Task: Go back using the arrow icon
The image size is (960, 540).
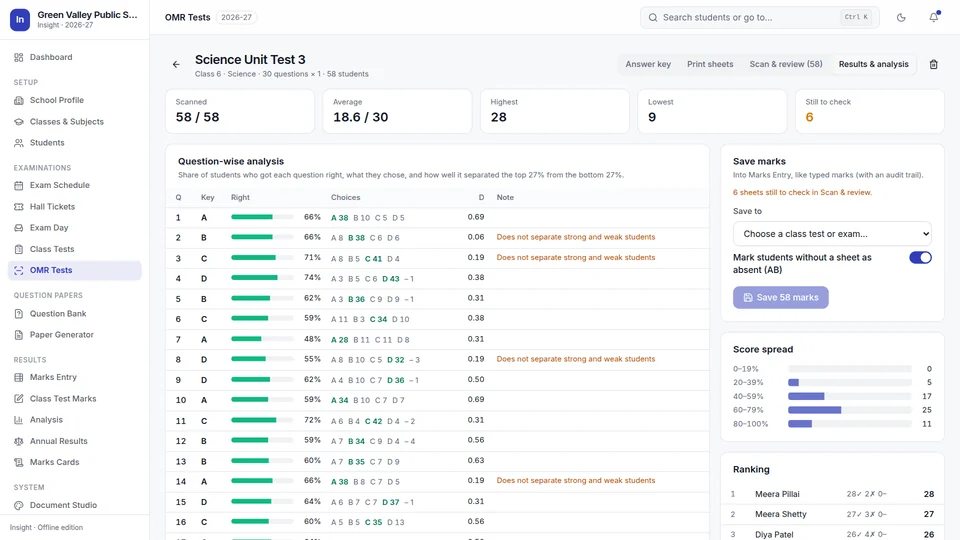Action: click(176, 64)
